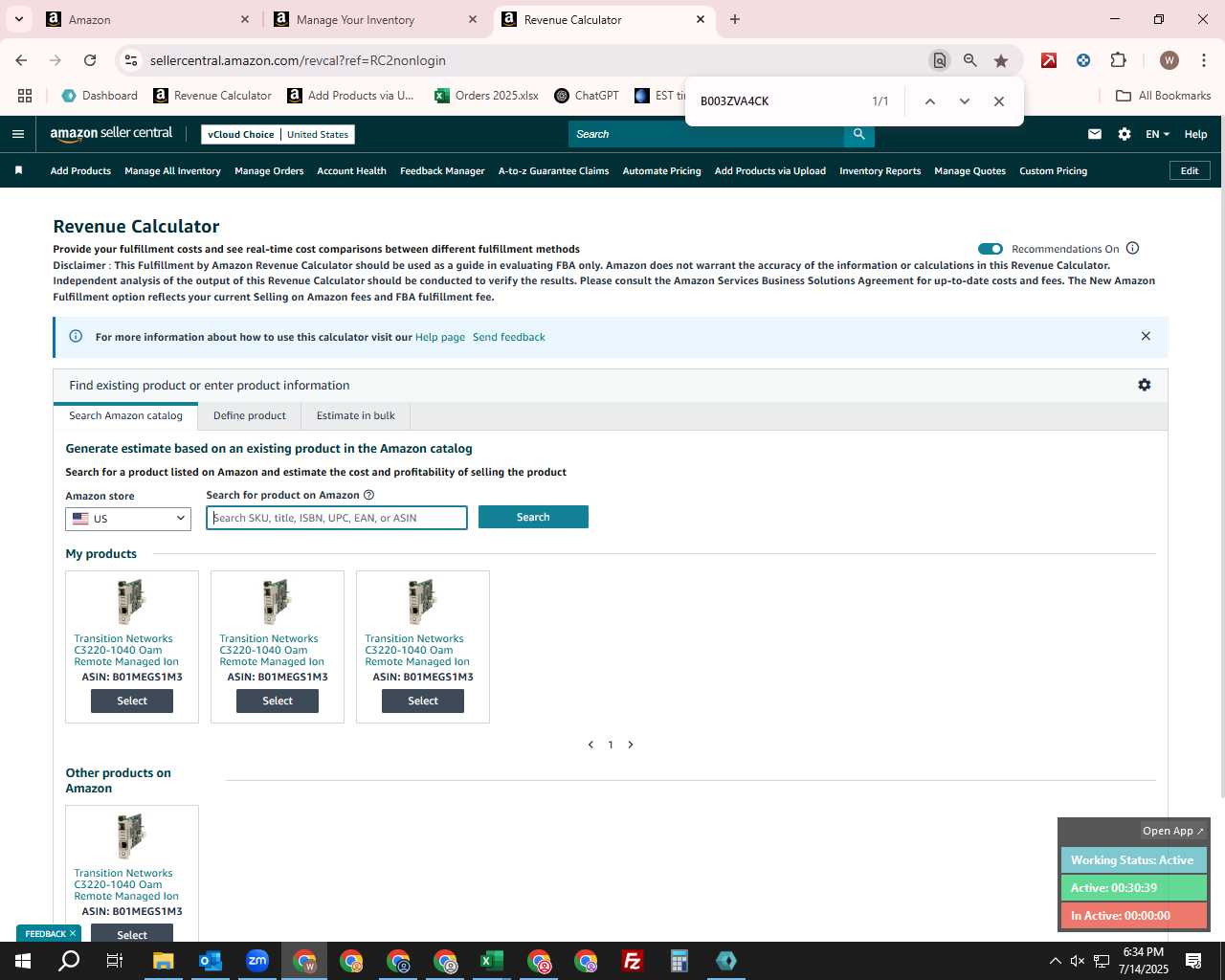1225x980 pixels.
Task: Click the find bar text B003ZVA4CK
Action: tap(734, 101)
